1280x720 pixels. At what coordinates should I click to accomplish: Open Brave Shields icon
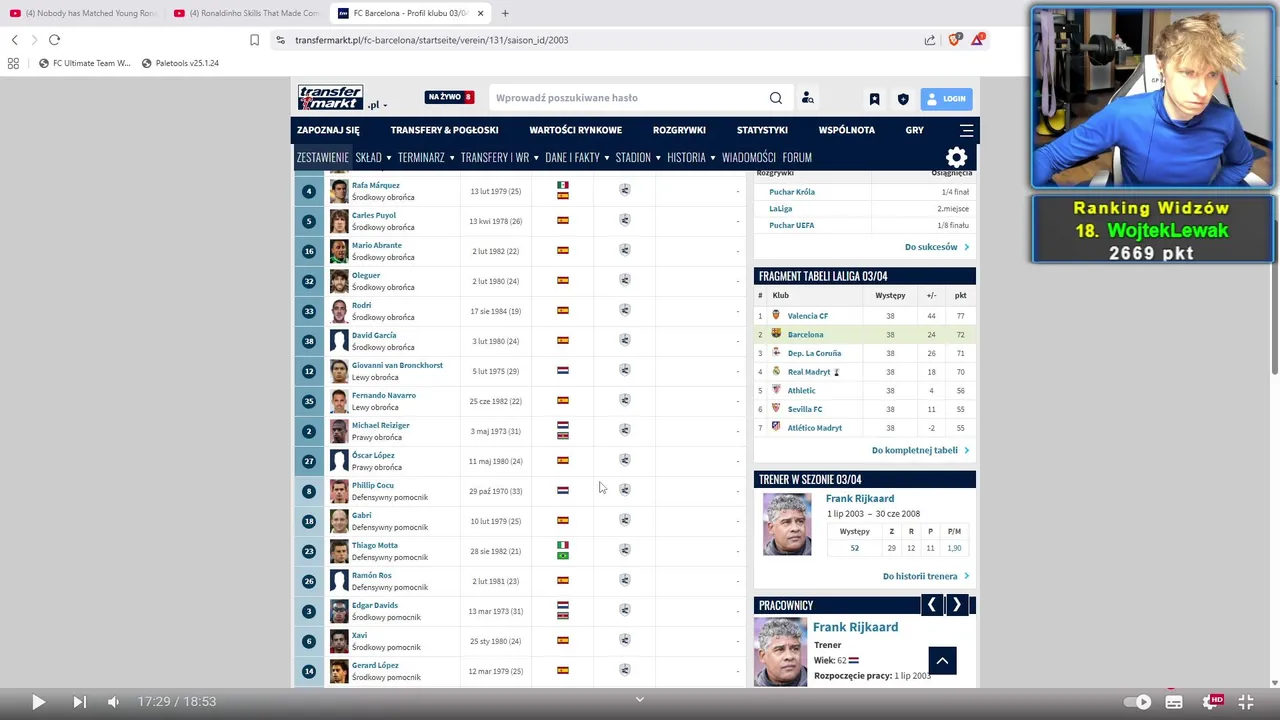click(x=954, y=40)
